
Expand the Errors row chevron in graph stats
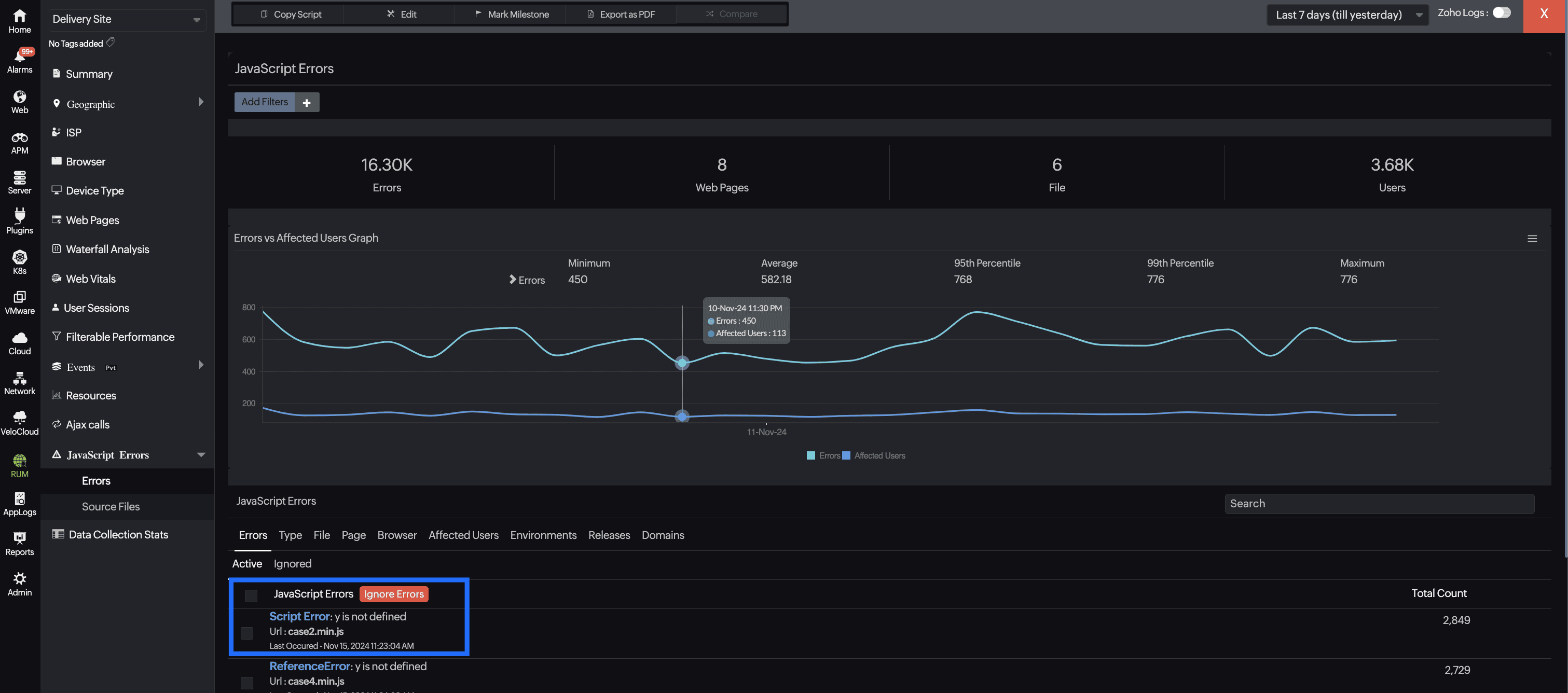(513, 279)
